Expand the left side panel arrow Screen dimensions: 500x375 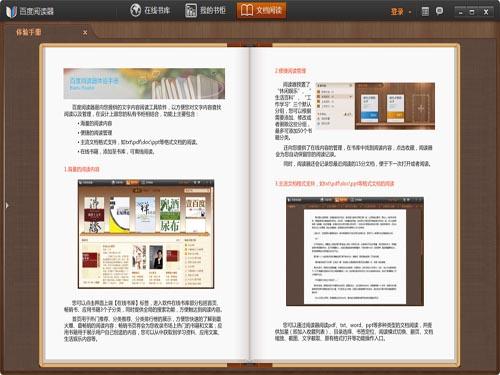click(7, 205)
